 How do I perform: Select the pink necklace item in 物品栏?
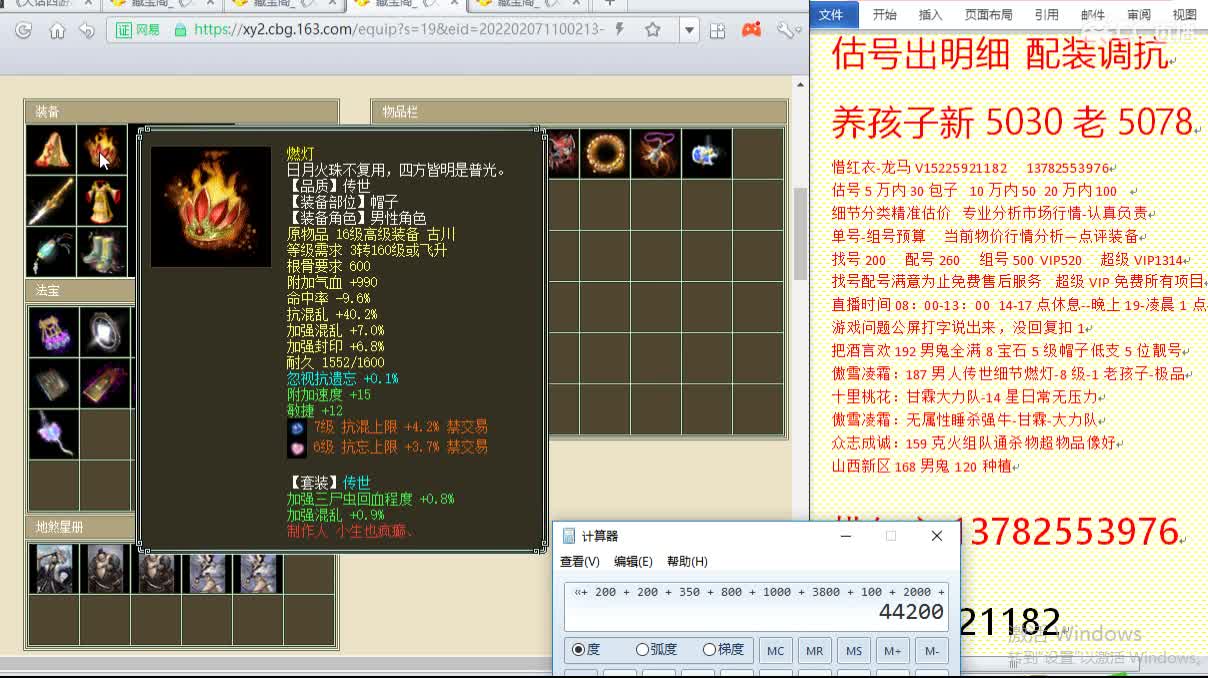point(656,153)
